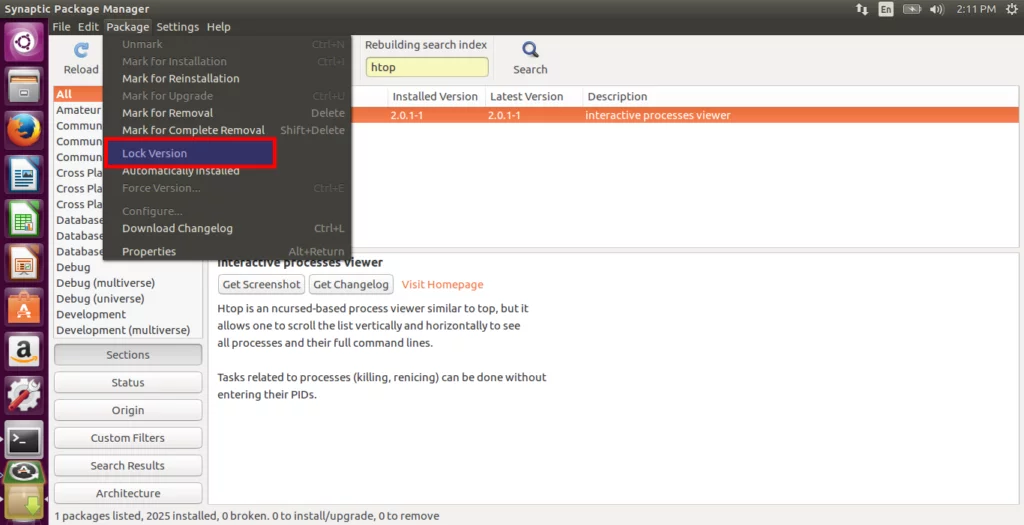Screen dimensions: 1024x525
Task: Open System Settings gear icon
Action: coord(24,395)
